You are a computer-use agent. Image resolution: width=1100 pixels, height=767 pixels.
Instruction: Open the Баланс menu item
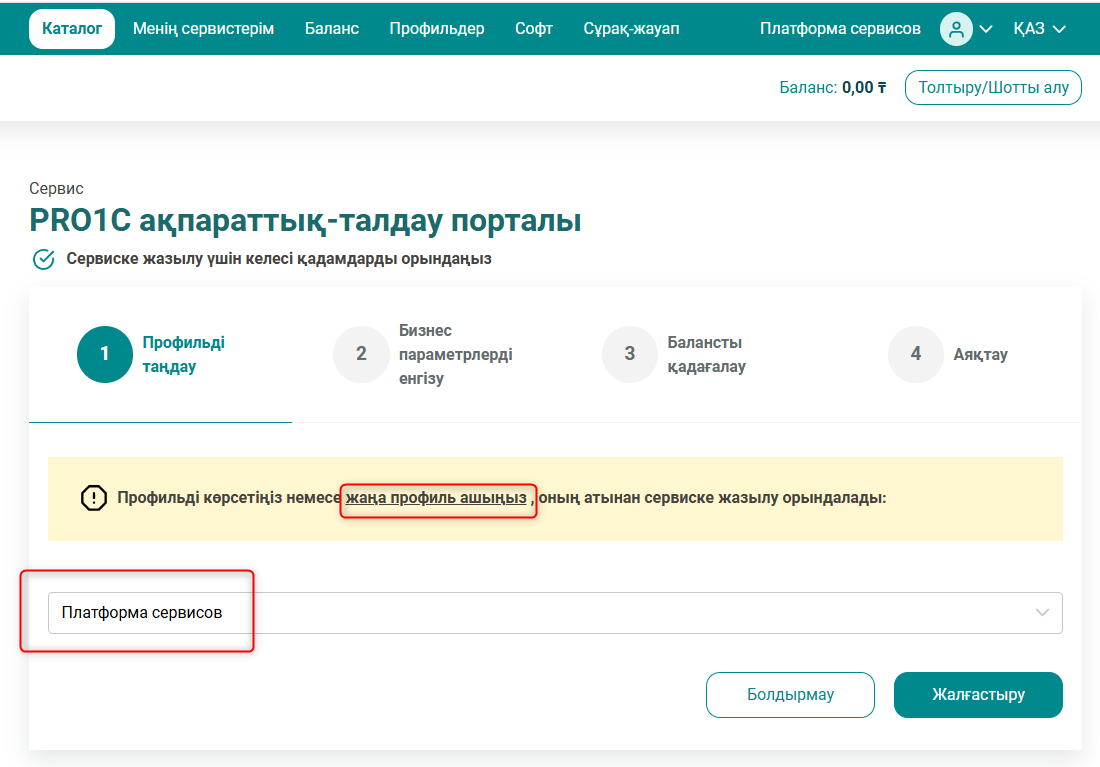coord(332,29)
